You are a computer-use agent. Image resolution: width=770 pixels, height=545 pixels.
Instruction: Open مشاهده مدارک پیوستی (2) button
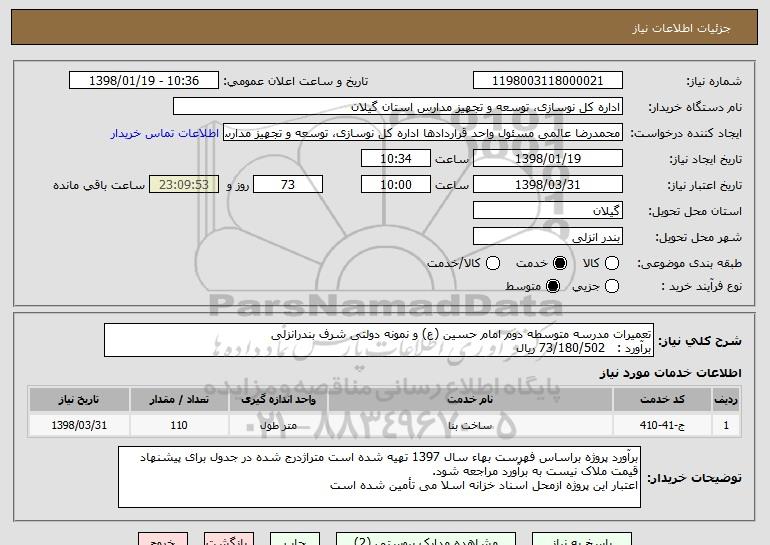426,539
